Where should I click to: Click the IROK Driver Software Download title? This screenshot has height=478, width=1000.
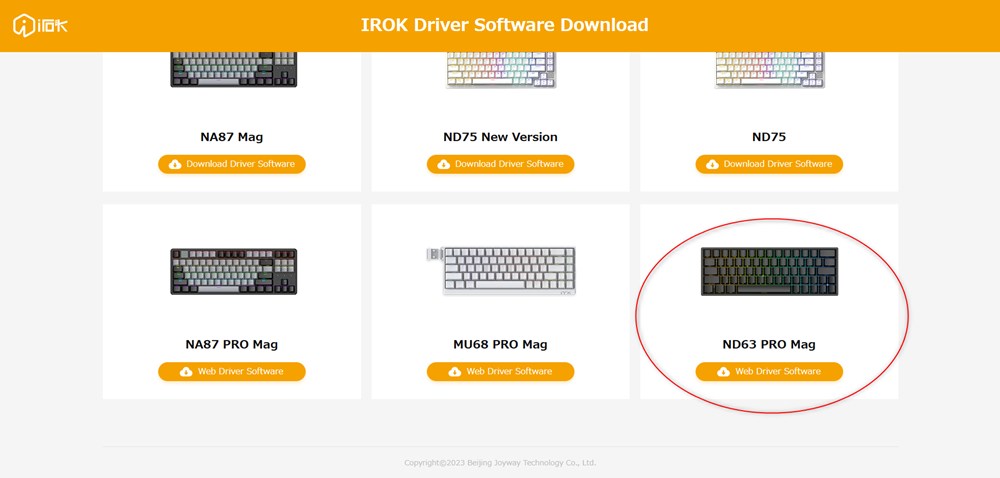click(x=504, y=25)
